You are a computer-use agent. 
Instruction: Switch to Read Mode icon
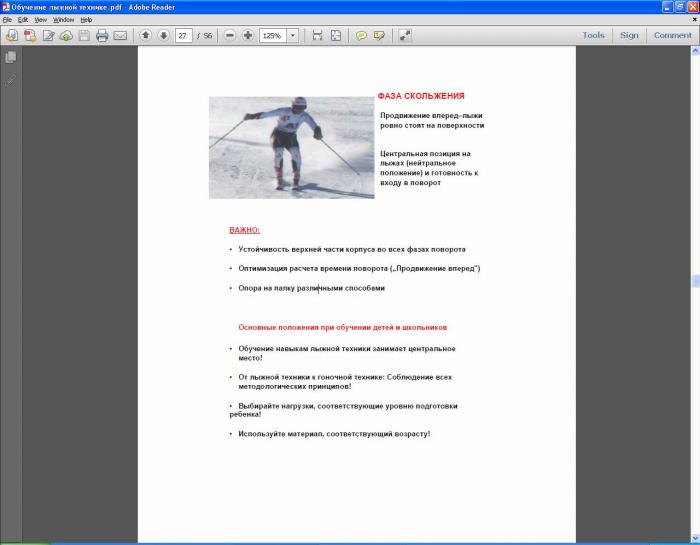[405, 35]
